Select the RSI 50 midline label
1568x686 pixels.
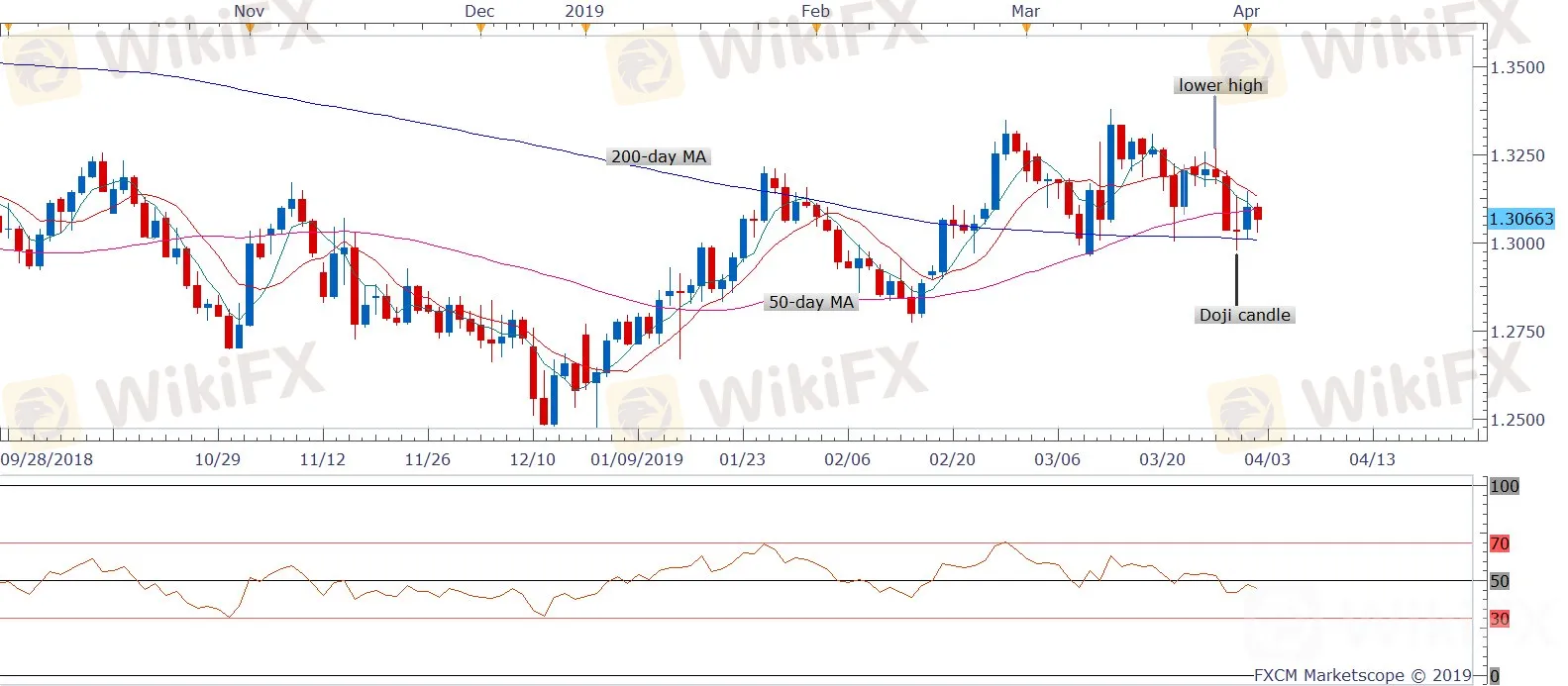pos(1500,581)
